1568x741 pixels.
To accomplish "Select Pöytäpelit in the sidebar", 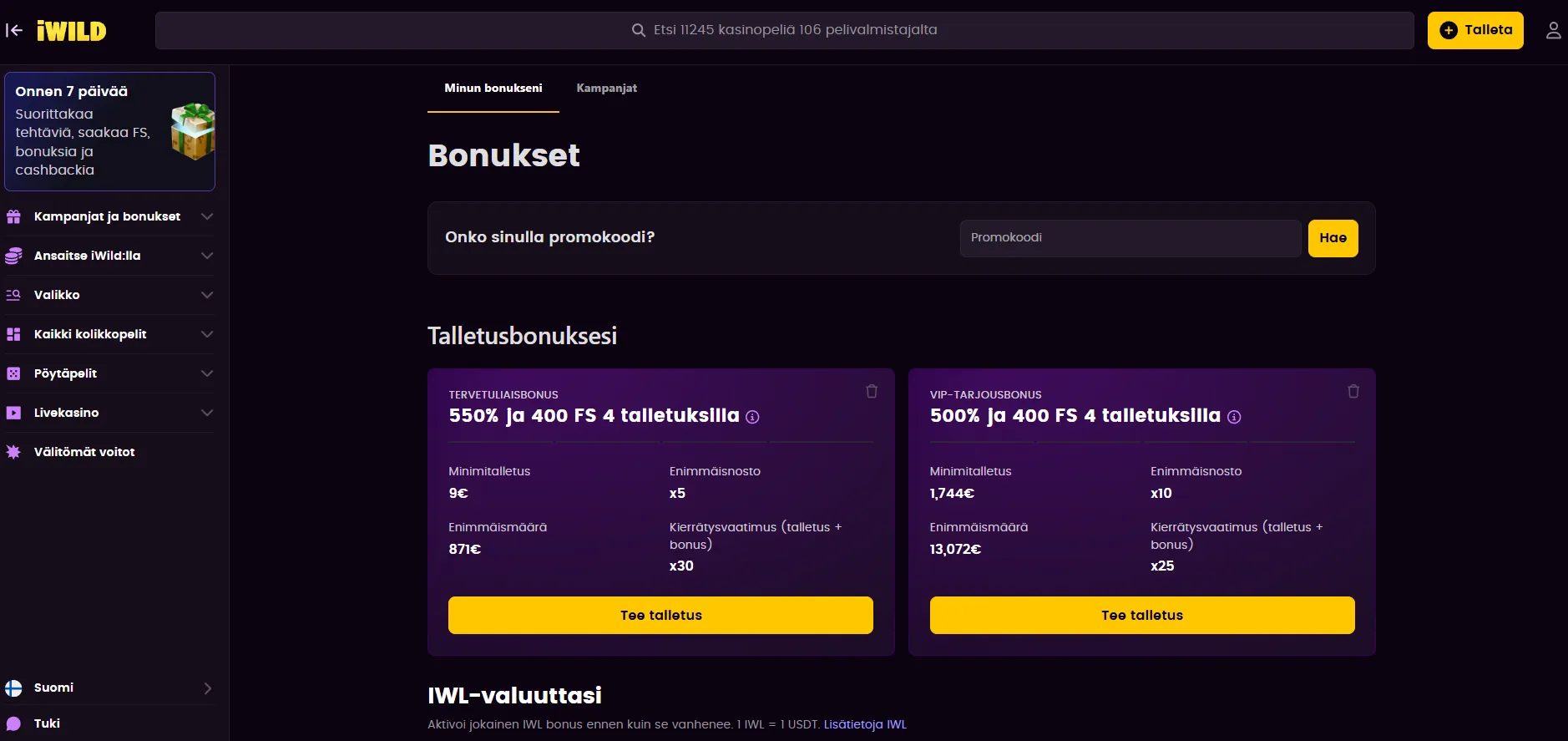I will pyautogui.click(x=13, y=373).
